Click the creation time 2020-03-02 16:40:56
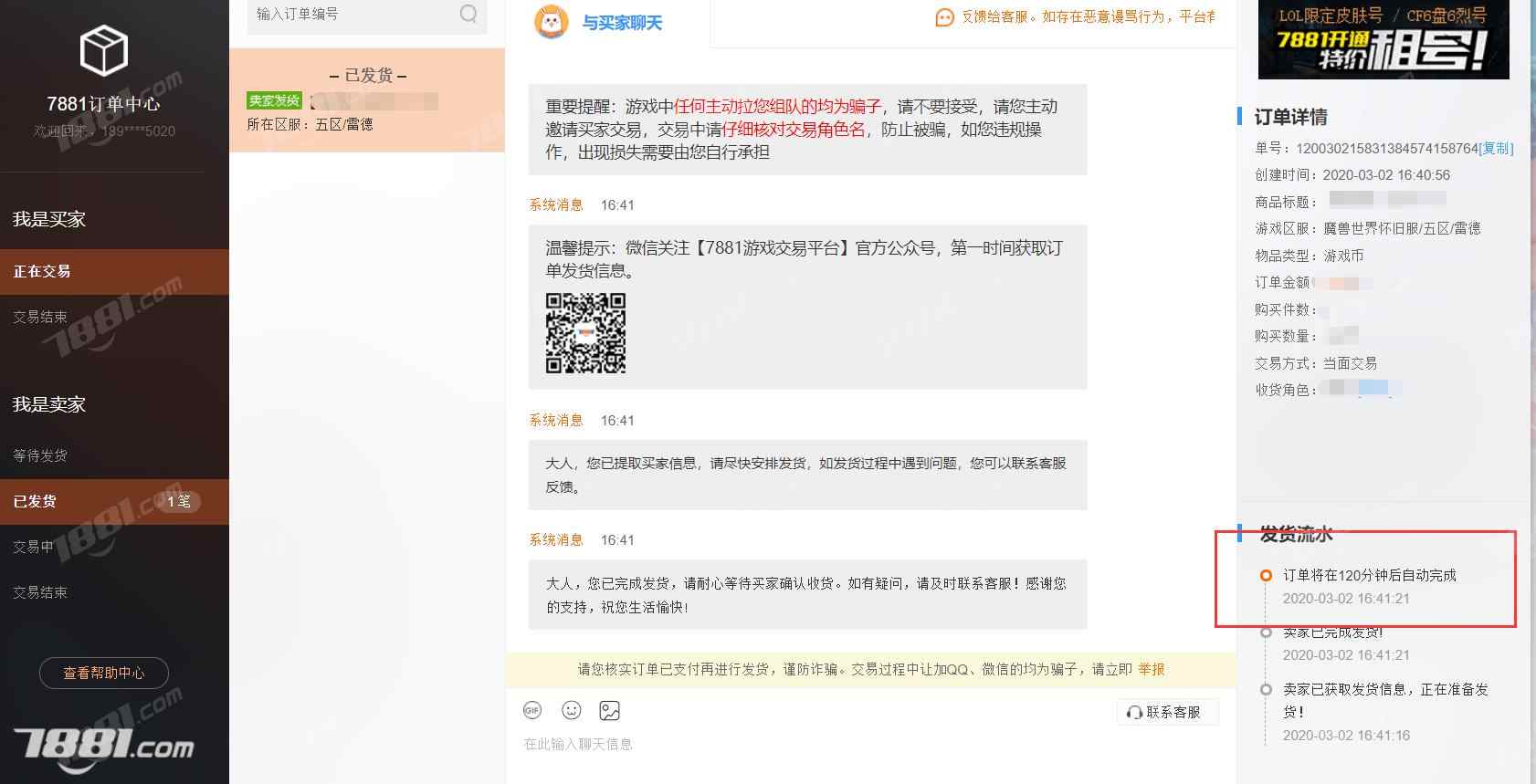Viewport: 1536px width, 784px height. point(1386,174)
